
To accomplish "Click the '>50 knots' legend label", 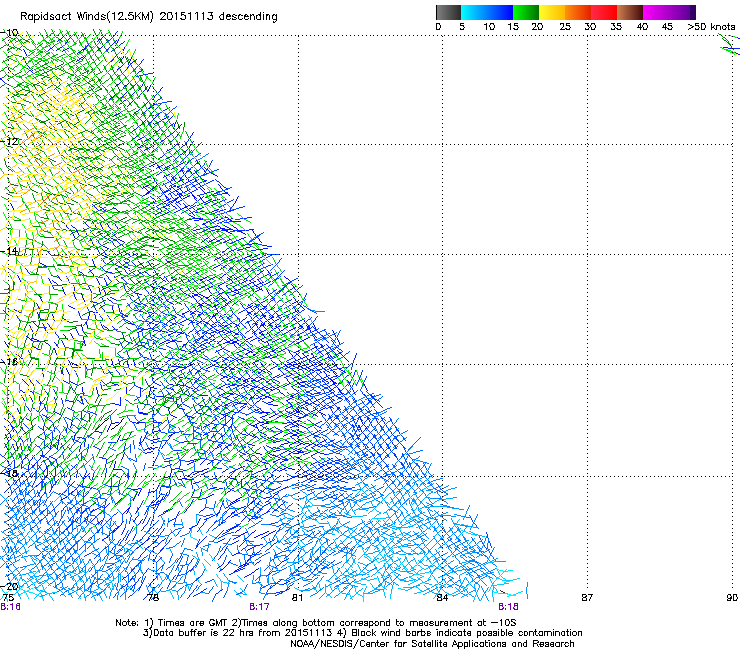I will point(711,27).
